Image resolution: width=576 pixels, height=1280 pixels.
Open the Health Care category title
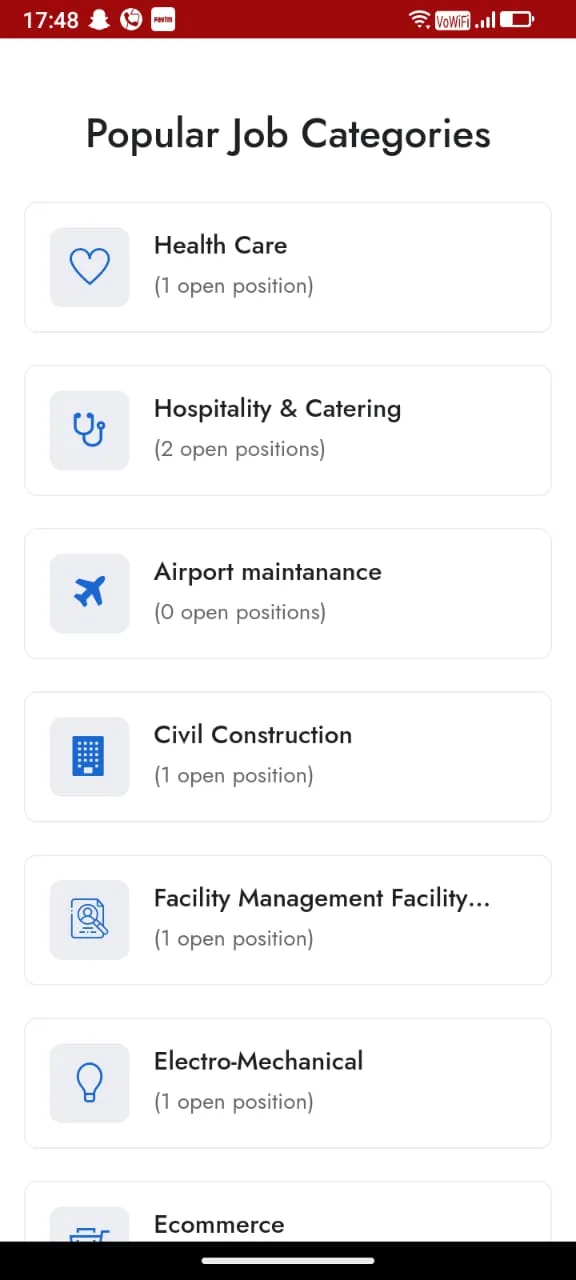220,245
